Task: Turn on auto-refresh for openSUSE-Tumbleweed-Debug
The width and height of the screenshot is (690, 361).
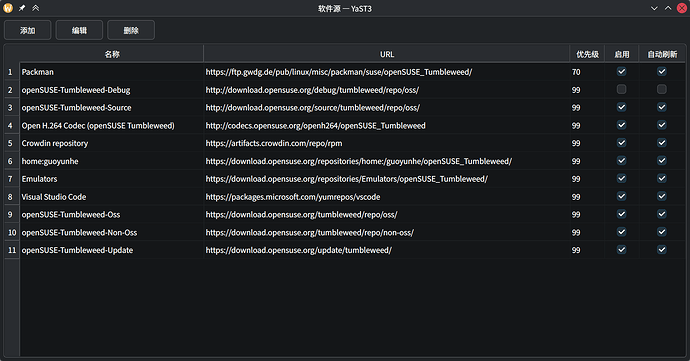Action: pyautogui.click(x=662, y=89)
